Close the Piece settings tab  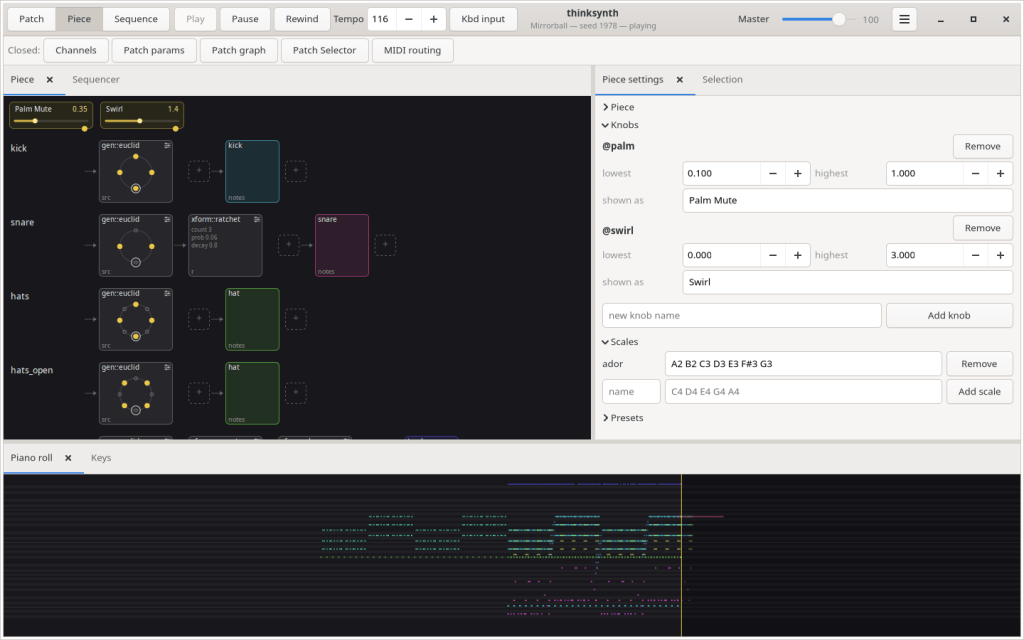[679, 80]
